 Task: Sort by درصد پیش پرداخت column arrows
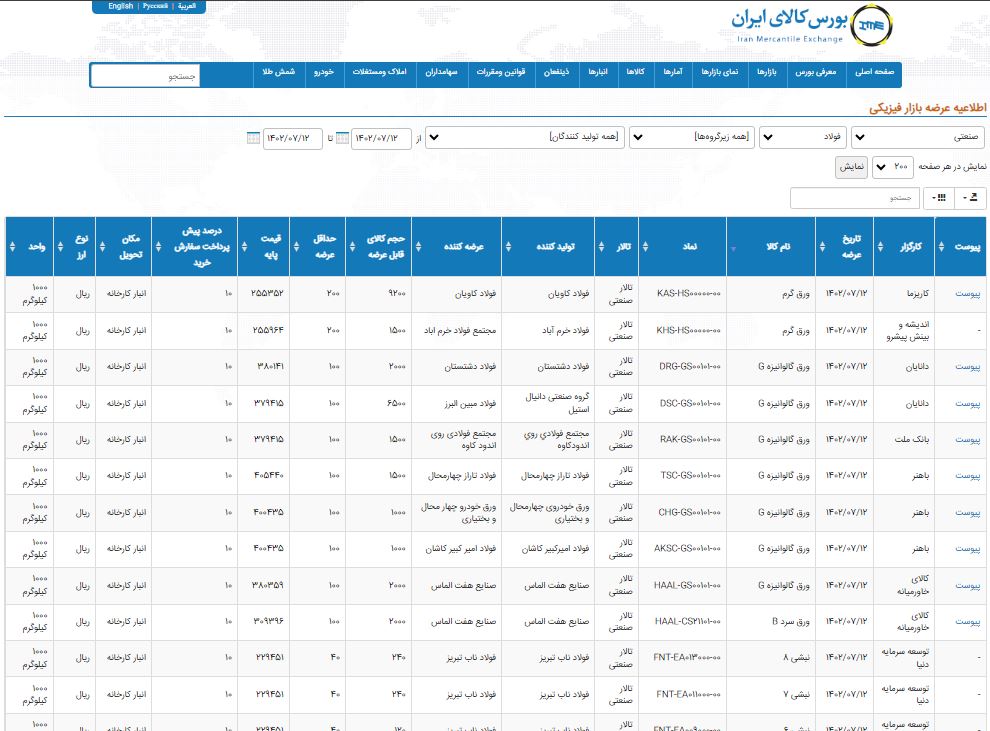(158, 247)
